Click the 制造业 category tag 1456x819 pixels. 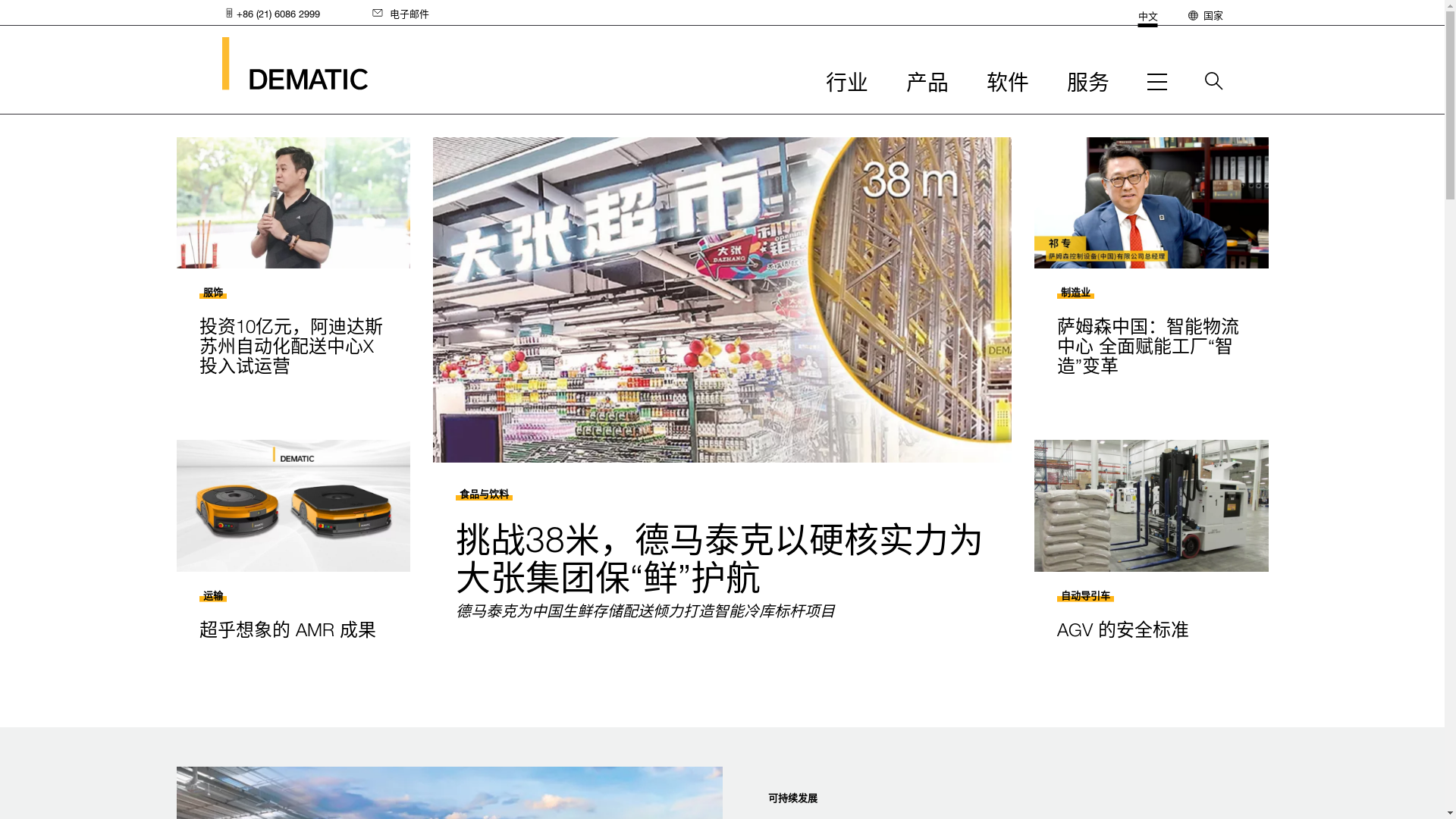pos(1075,293)
